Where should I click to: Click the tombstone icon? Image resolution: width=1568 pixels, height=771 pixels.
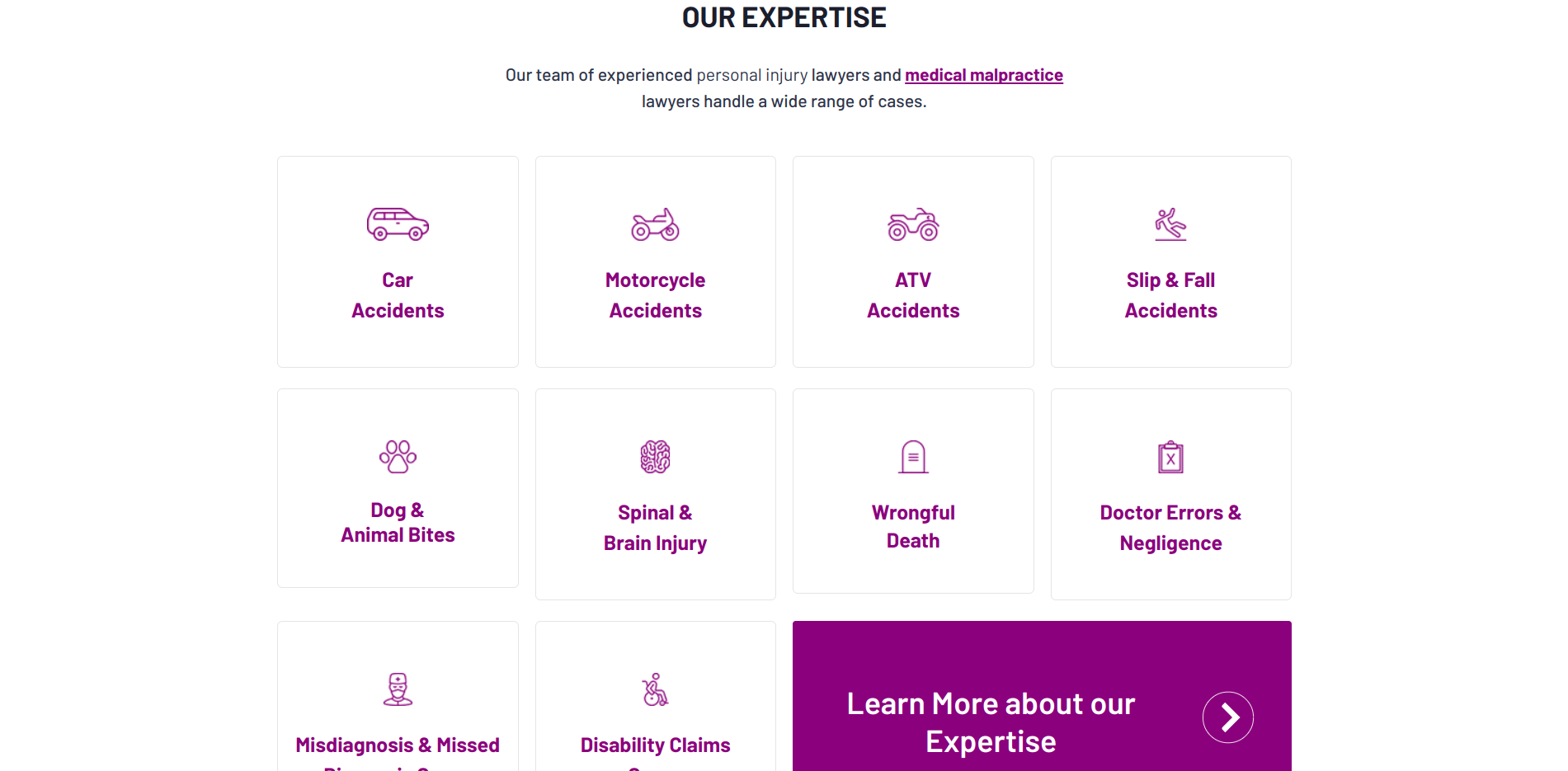pos(913,457)
